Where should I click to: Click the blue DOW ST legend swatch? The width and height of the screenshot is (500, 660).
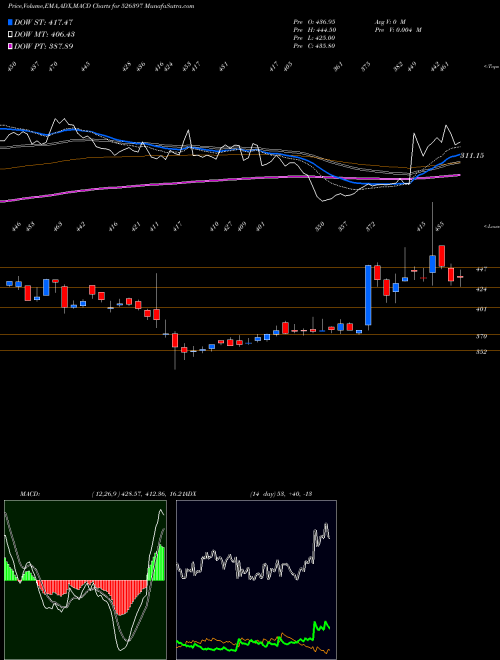(x=10, y=22)
